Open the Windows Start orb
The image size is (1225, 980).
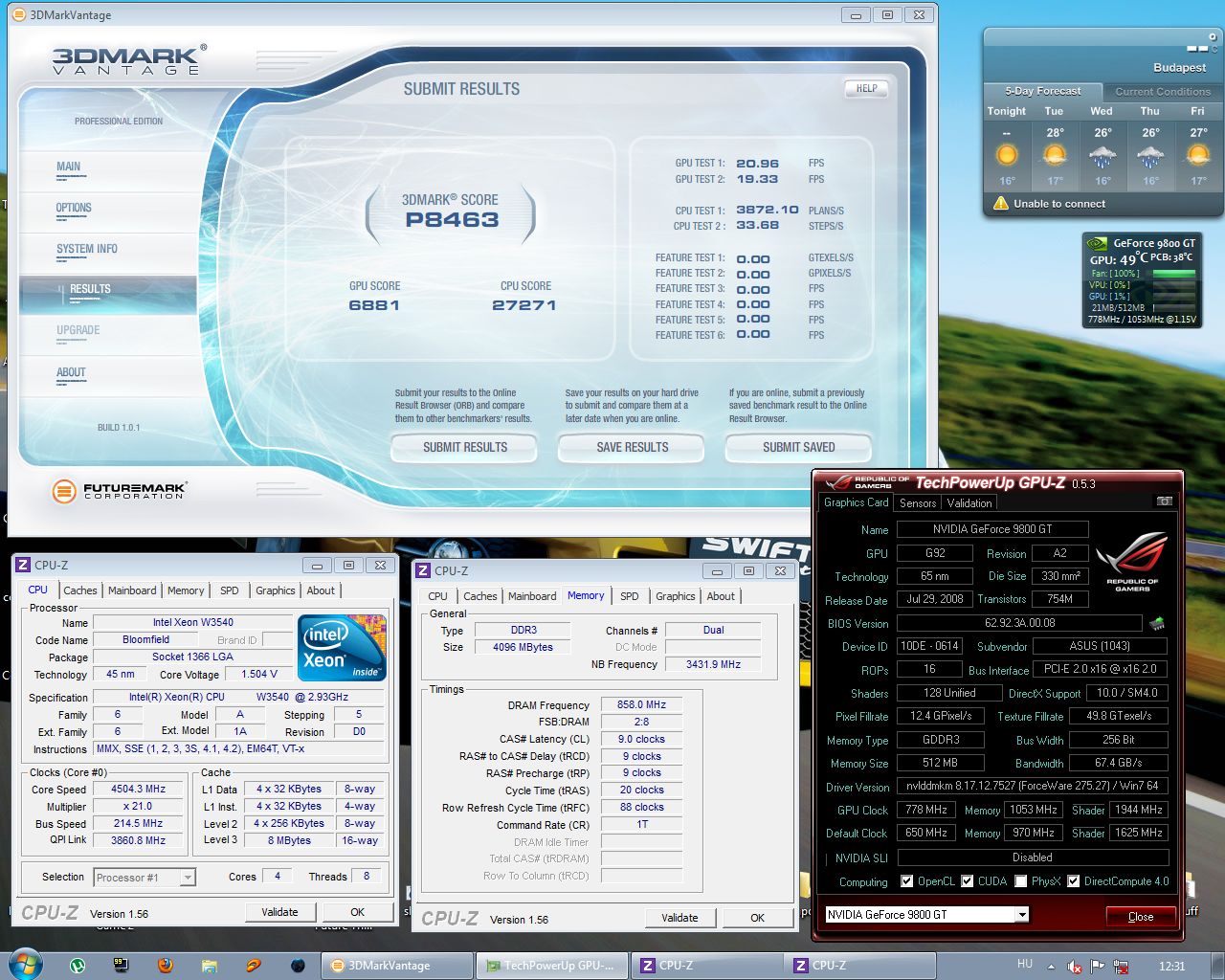pyautogui.click(x=26, y=965)
